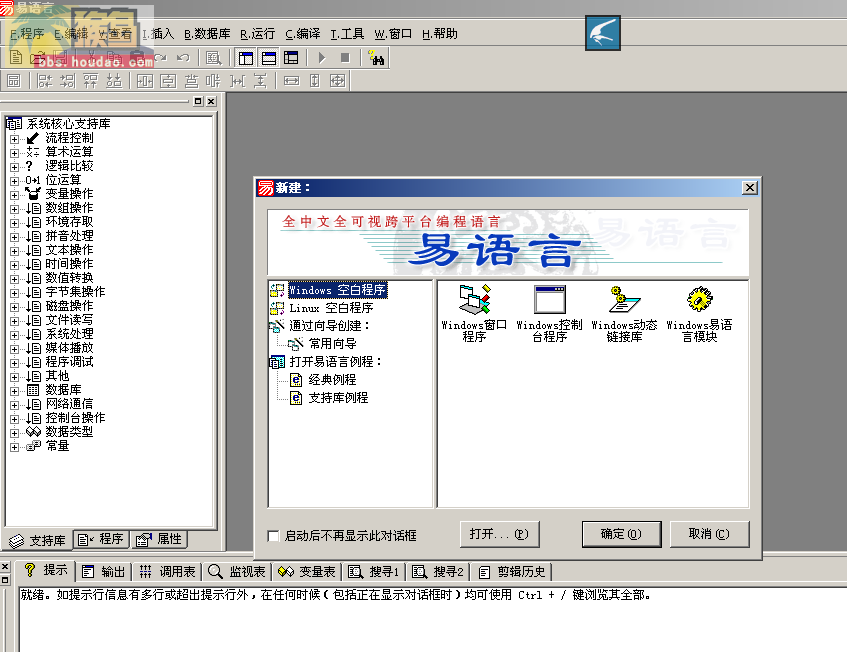Image resolution: width=847 pixels, height=652 pixels.
Task: Expand the 磁盘操作 tree node
Action: (x=15, y=307)
